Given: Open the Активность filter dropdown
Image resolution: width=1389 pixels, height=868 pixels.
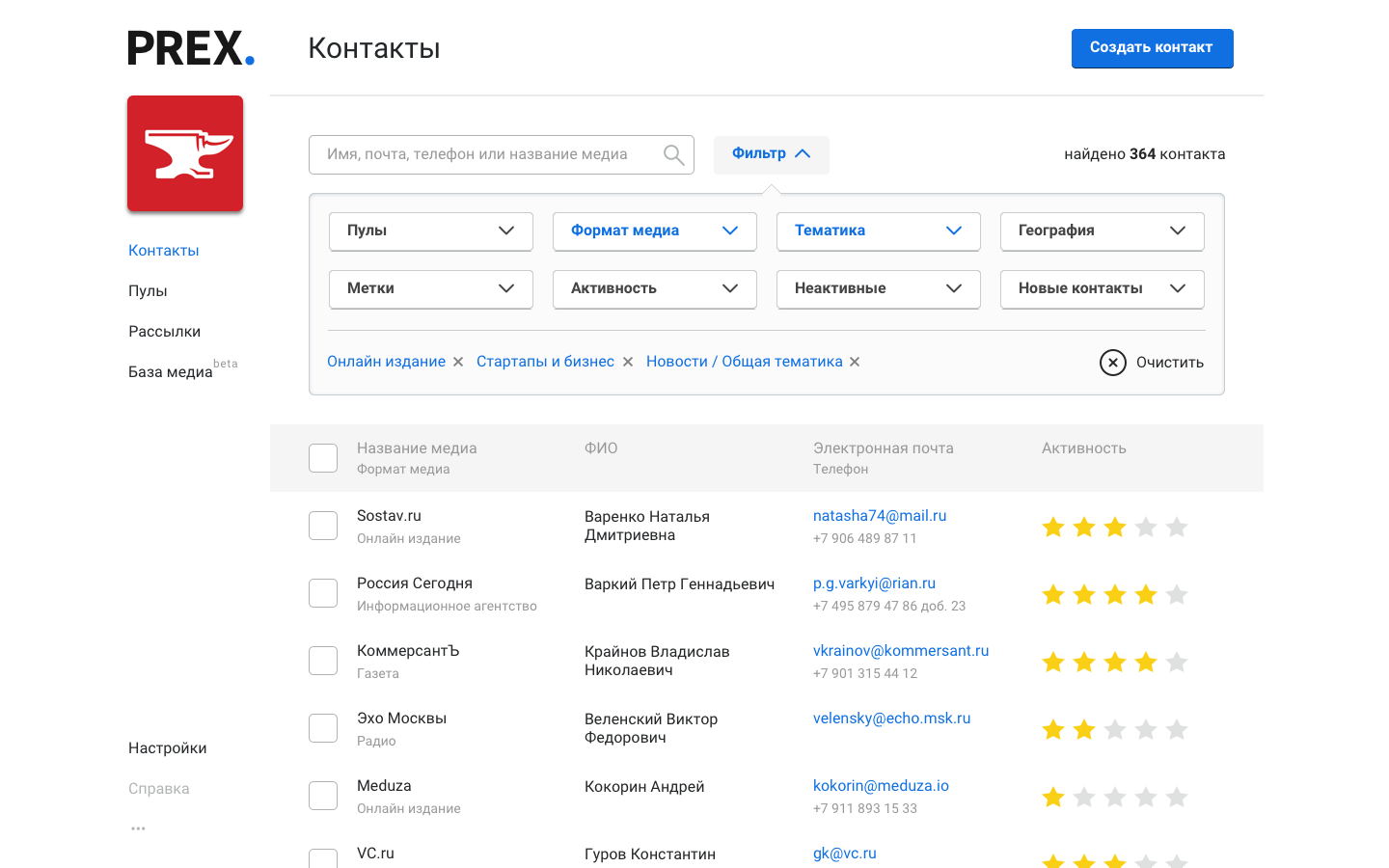Looking at the screenshot, I should click(x=655, y=289).
